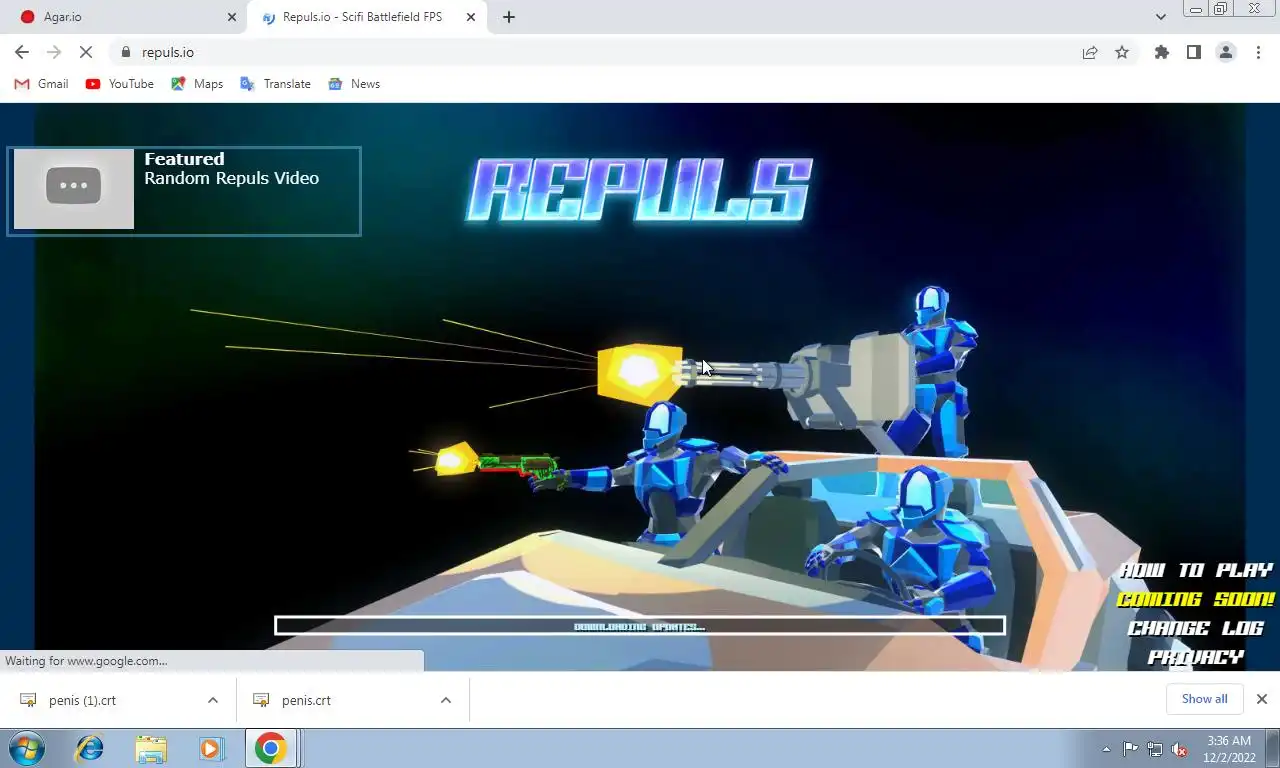The height and width of the screenshot is (768, 1280).
Task: Click the COMING SOON! link
Action: pyautogui.click(x=1196, y=599)
